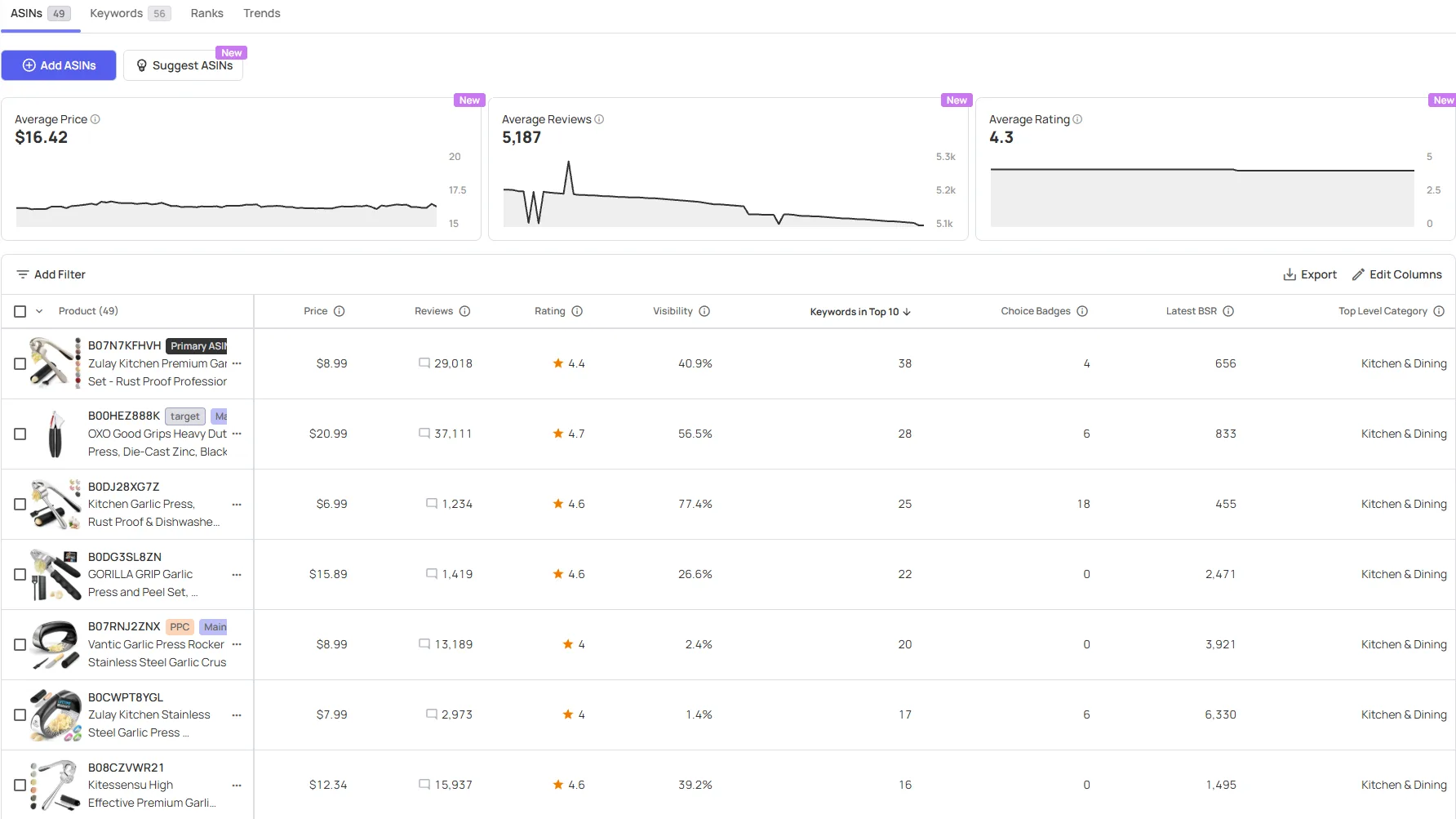Viewport: 1456px width, 819px height.
Task: Click the info icon next to Average Rating
Action: coord(1077,119)
